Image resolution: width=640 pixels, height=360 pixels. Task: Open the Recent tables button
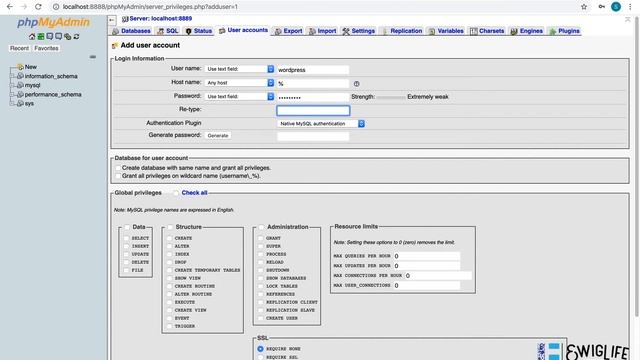[19, 48]
